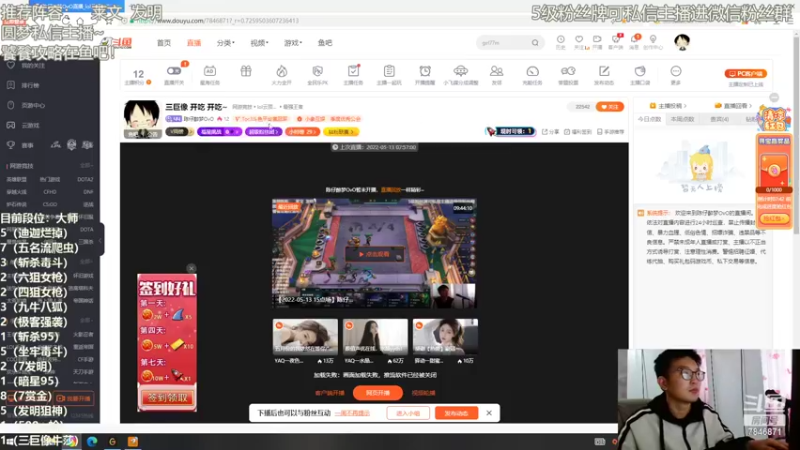Click the client-streaming text link left of orange button
Image resolution: width=800 pixels, height=450 pixels.
coord(330,393)
